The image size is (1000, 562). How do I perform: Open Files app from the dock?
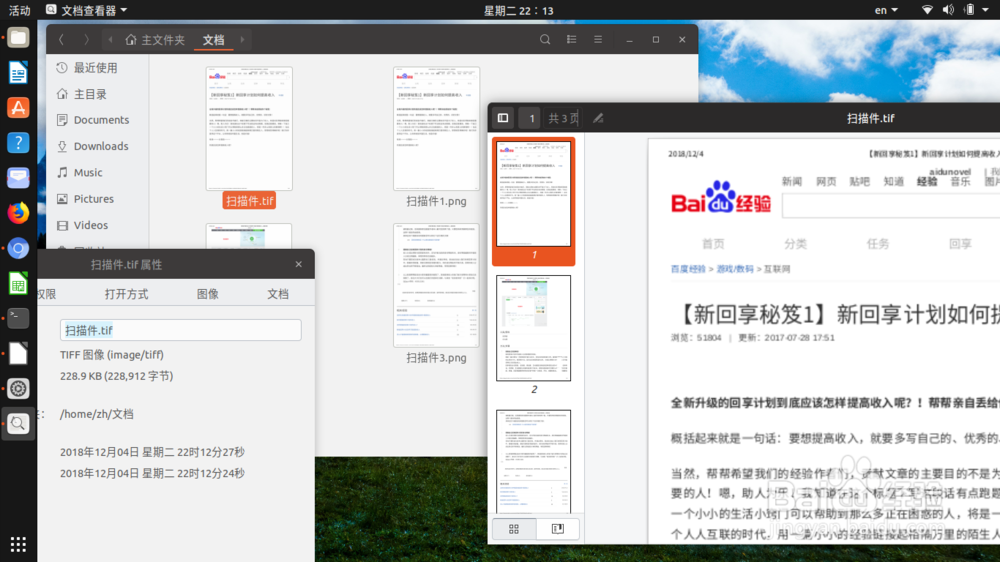18,38
